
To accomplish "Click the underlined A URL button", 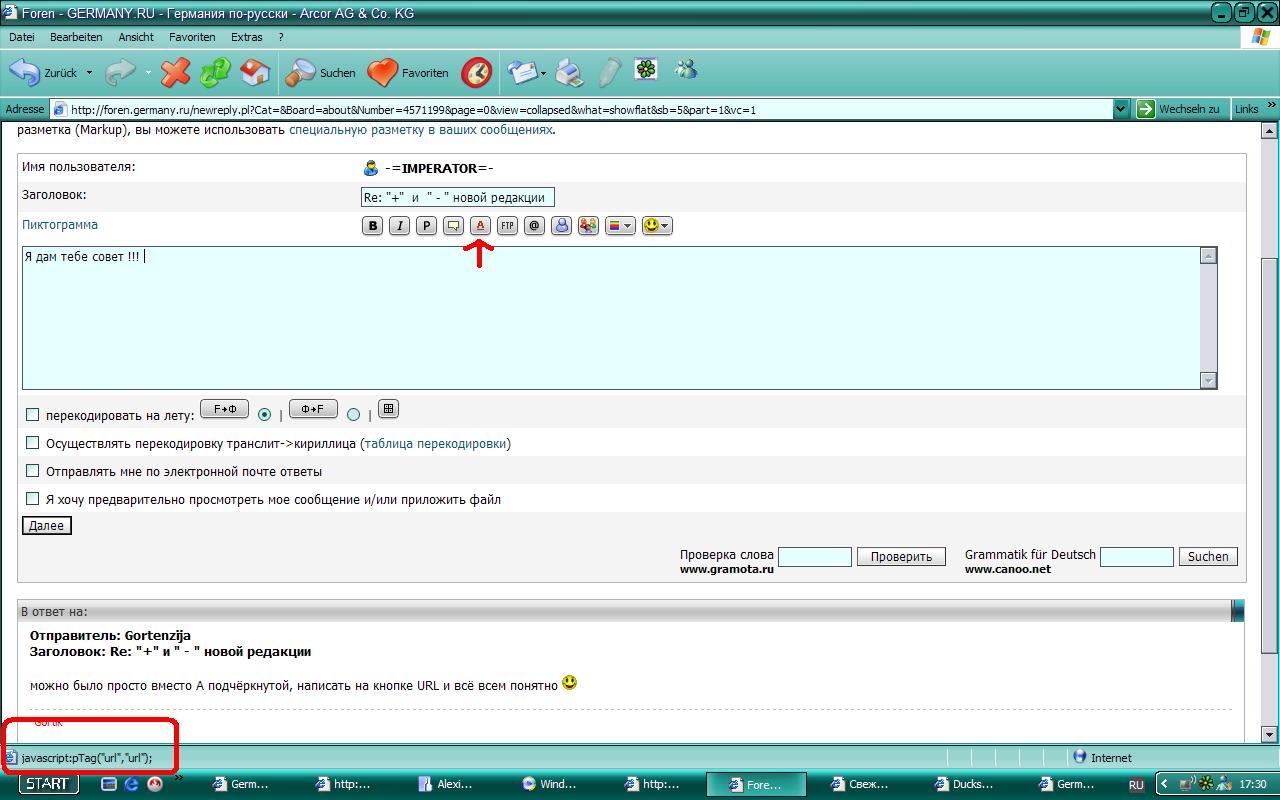I will pos(480,226).
